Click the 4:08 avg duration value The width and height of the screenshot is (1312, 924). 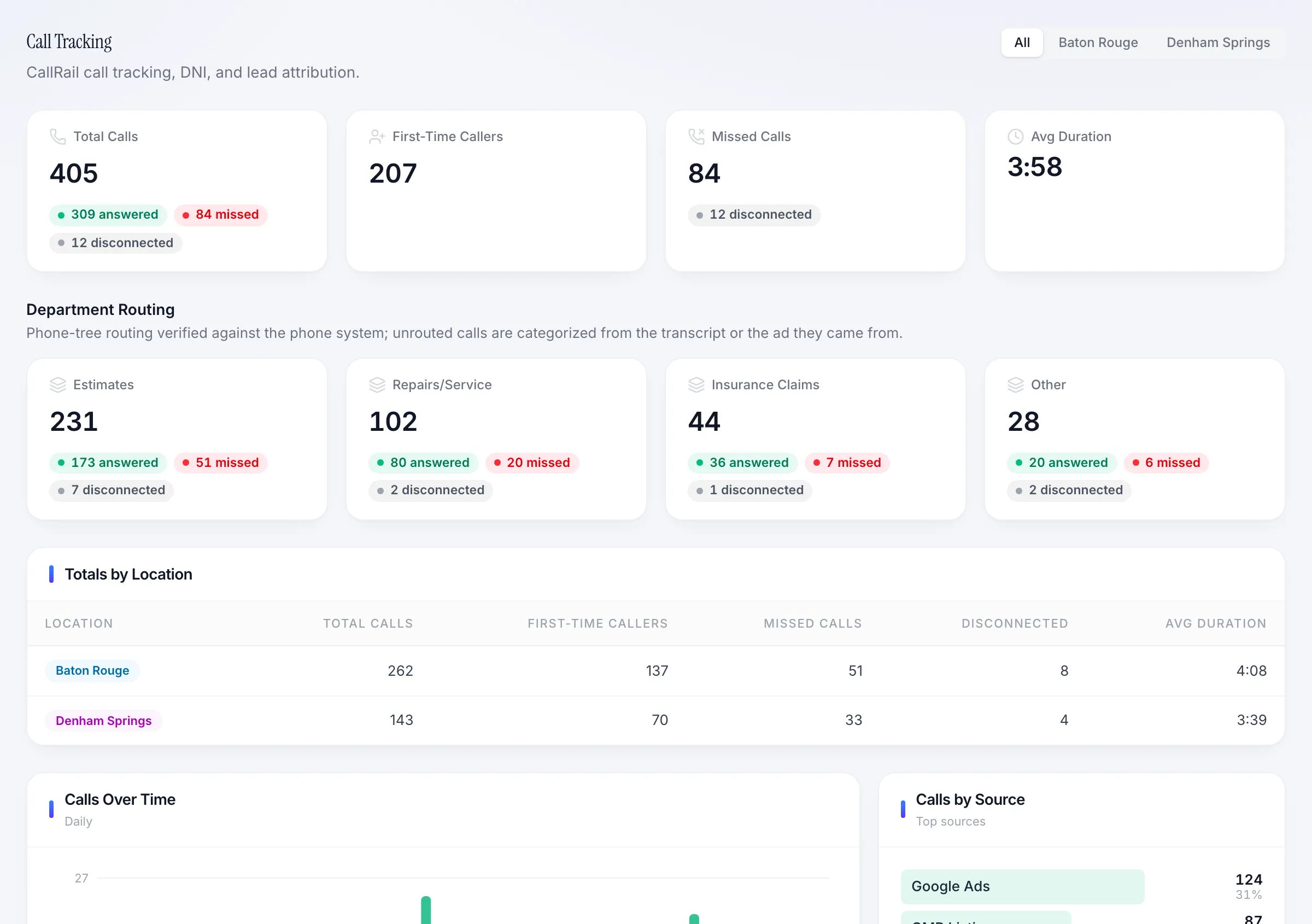pyautogui.click(x=1251, y=671)
